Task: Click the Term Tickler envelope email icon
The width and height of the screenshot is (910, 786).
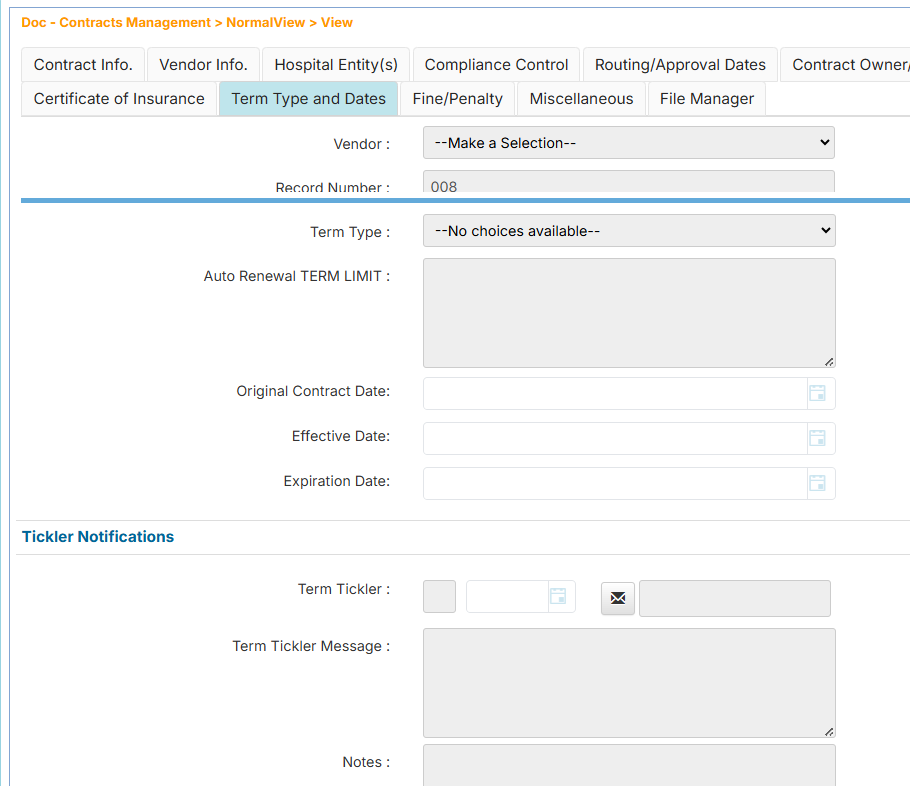Action: (x=618, y=598)
